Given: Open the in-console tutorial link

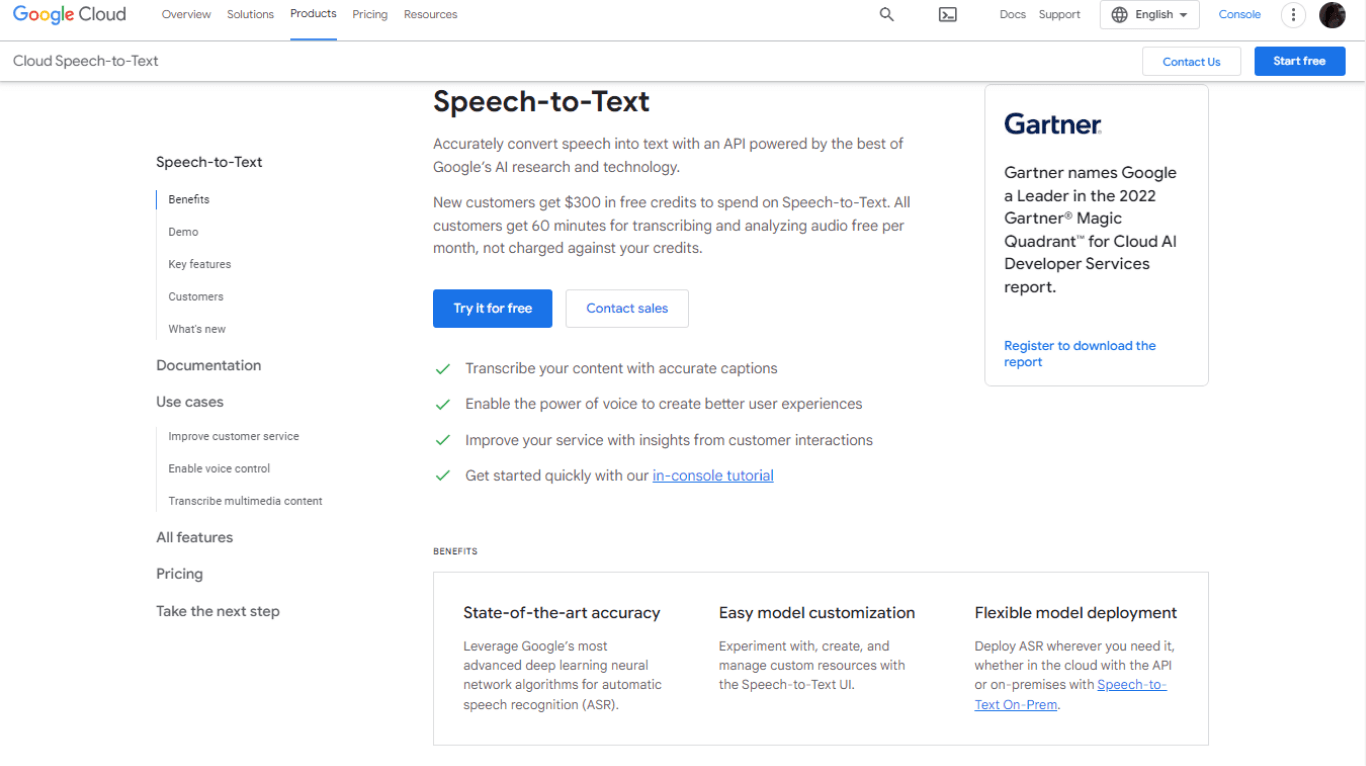Looking at the screenshot, I should click(713, 476).
